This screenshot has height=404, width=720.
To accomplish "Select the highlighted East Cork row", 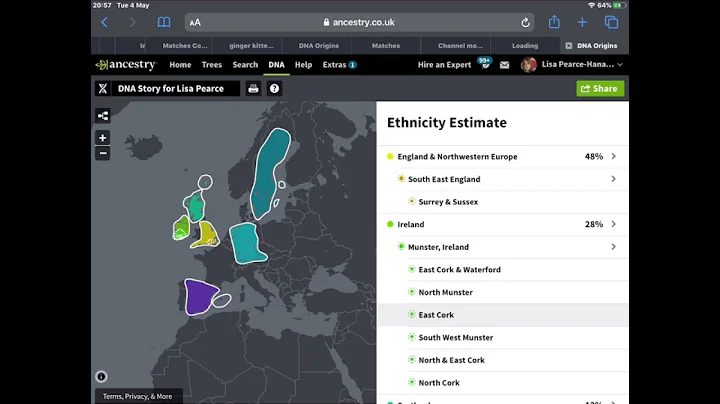I will coord(503,314).
